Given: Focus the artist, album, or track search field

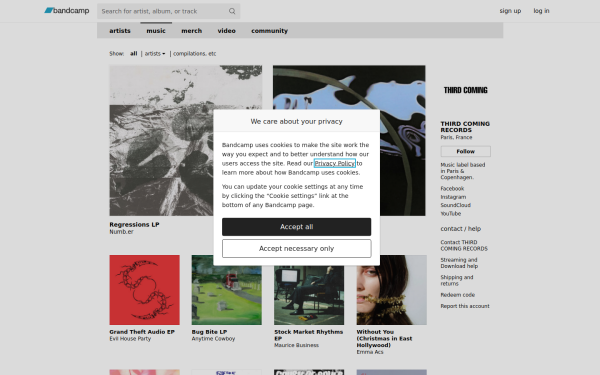Looking at the screenshot, I should coord(168,11).
